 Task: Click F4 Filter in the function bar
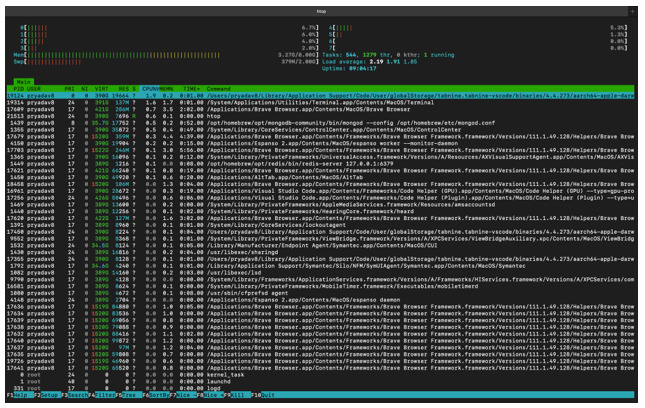[x=102, y=395]
